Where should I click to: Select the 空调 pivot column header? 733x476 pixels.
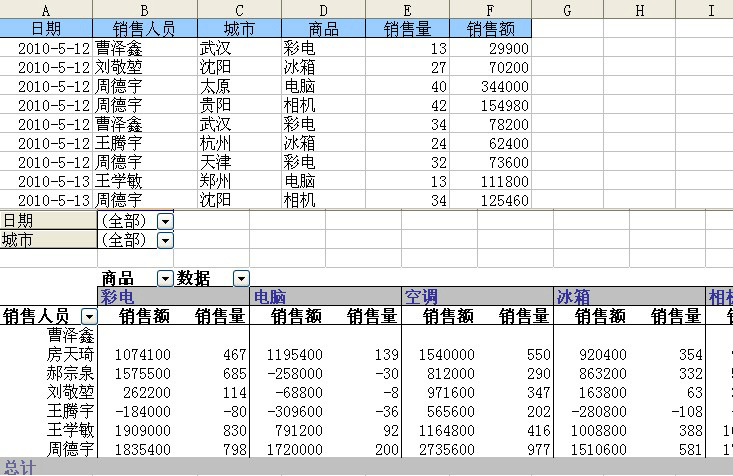(477, 297)
